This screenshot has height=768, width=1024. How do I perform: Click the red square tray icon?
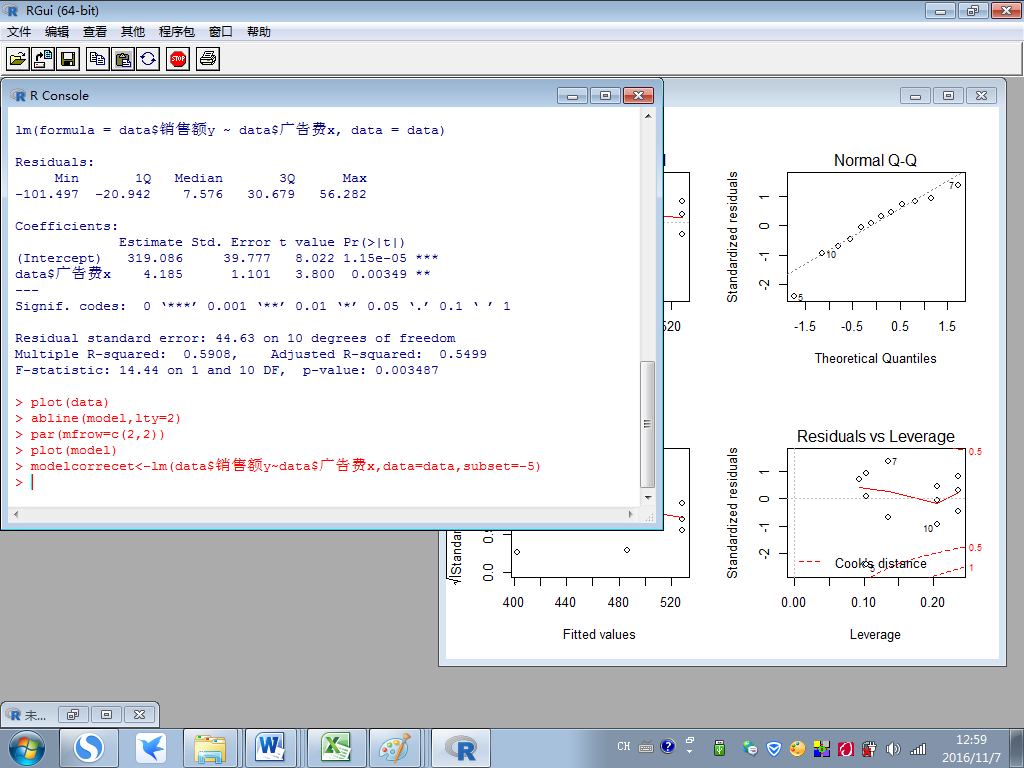[846, 748]
